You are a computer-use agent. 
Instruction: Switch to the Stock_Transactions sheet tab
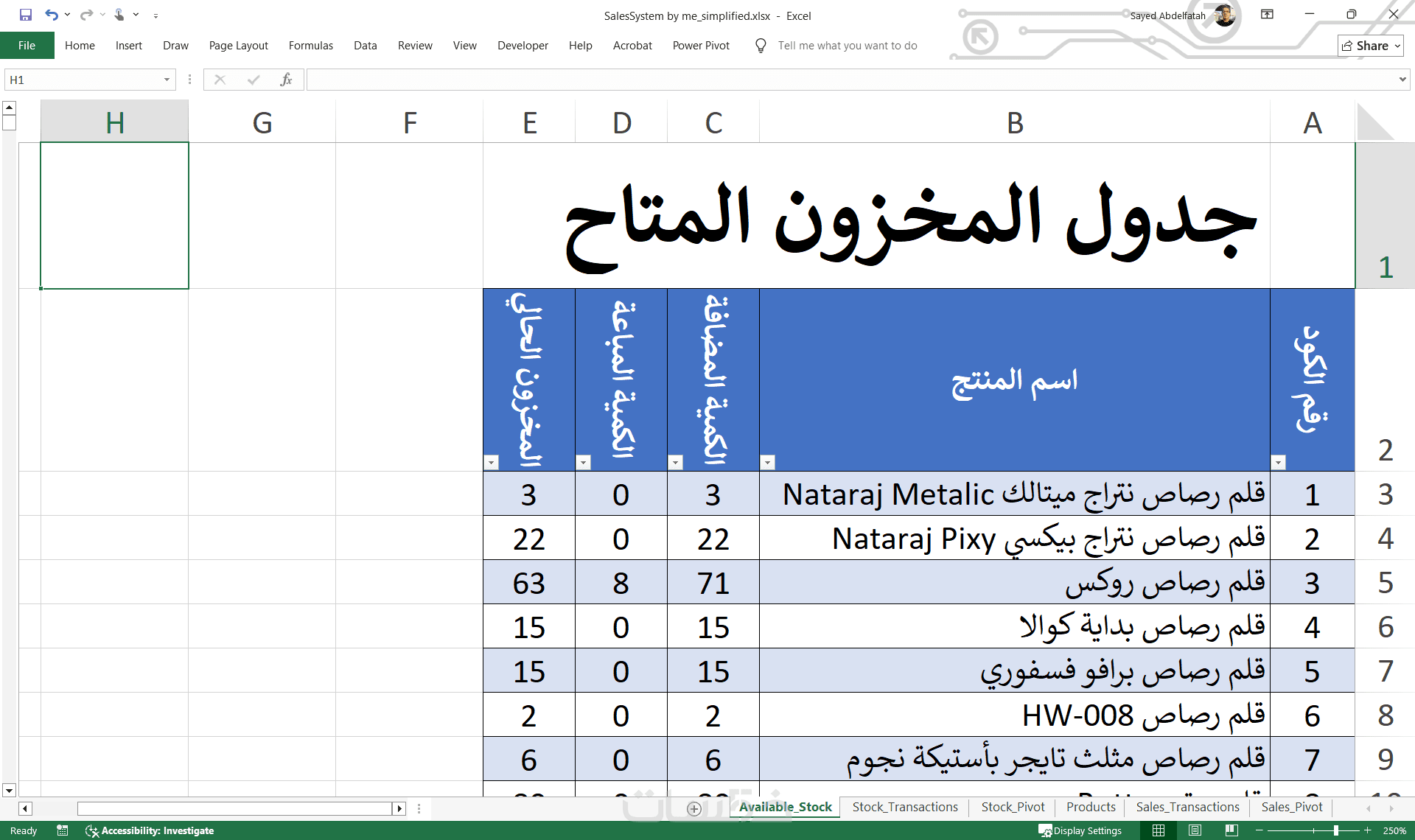point(904,807)
